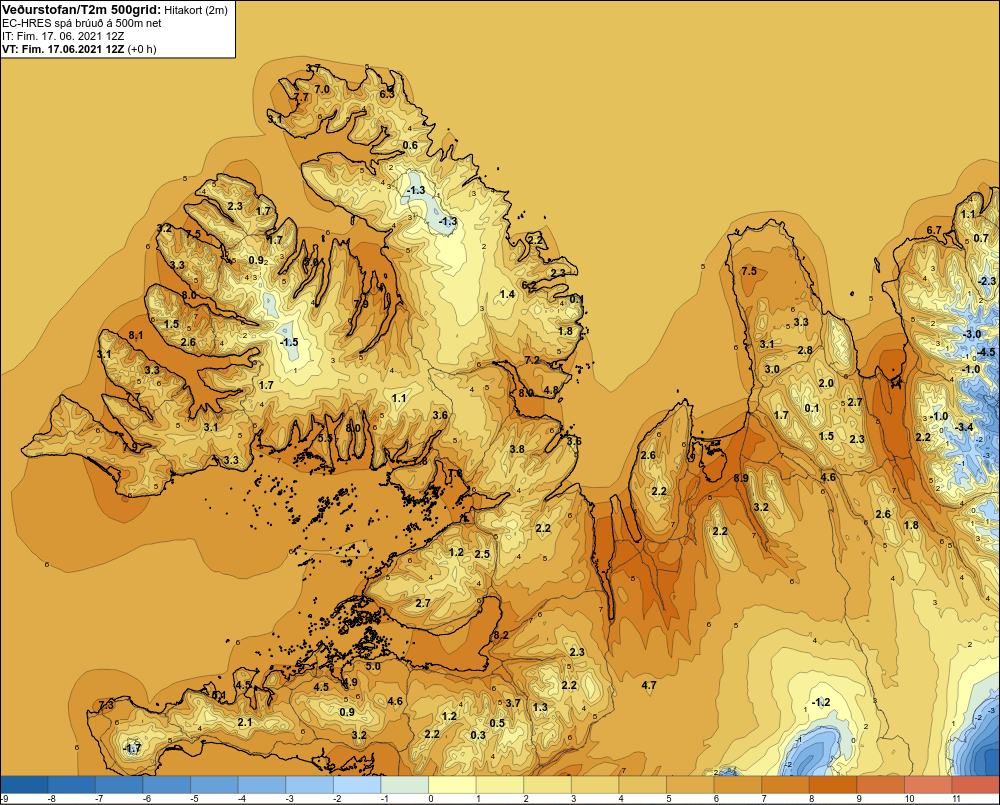
Task: Click the -1.7 temperature value on the map
Action: point(132,748)
